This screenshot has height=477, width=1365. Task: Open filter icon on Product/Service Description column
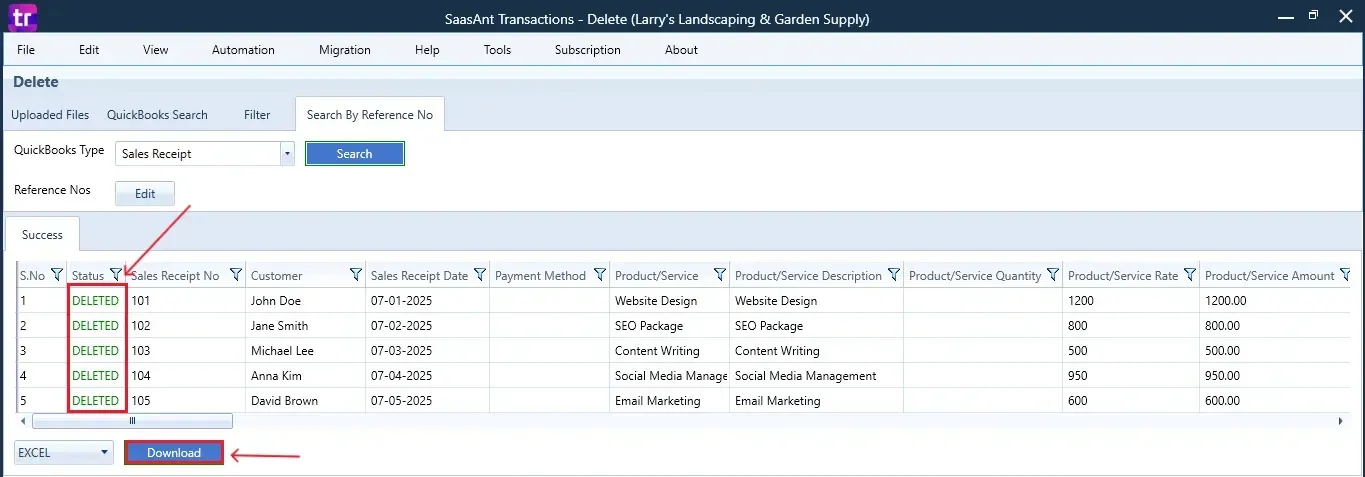coord(894,275)
